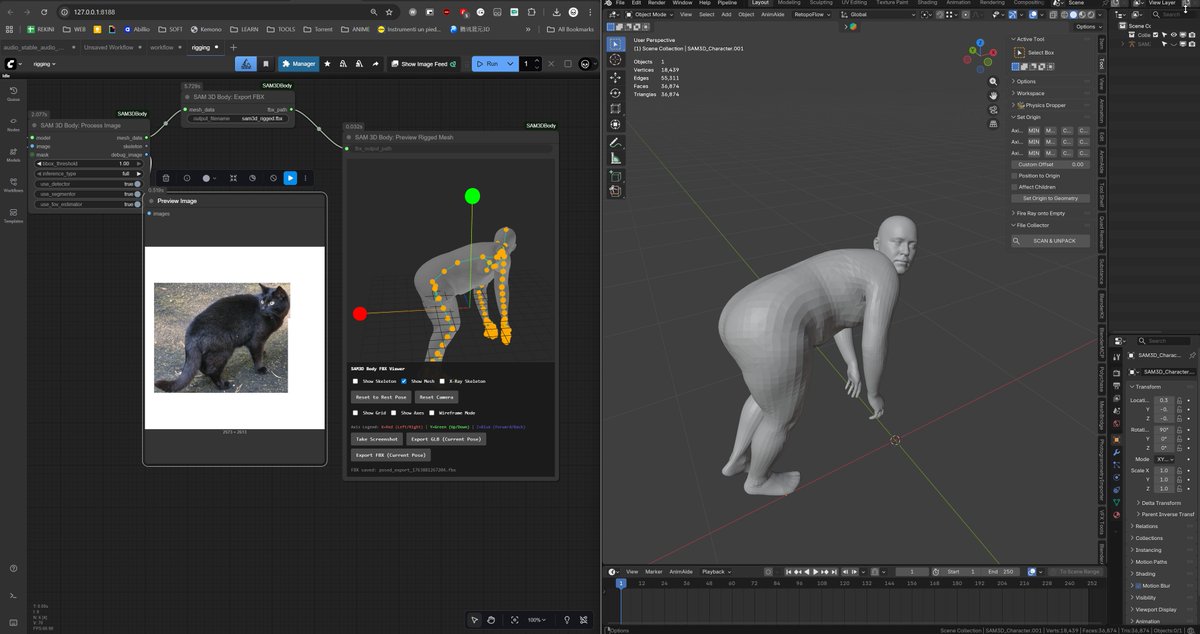The height and width of the screenshot is (634, 1200).
Task: Uncheck the Show Mesh checkbox
Action: tap(404, 381)
